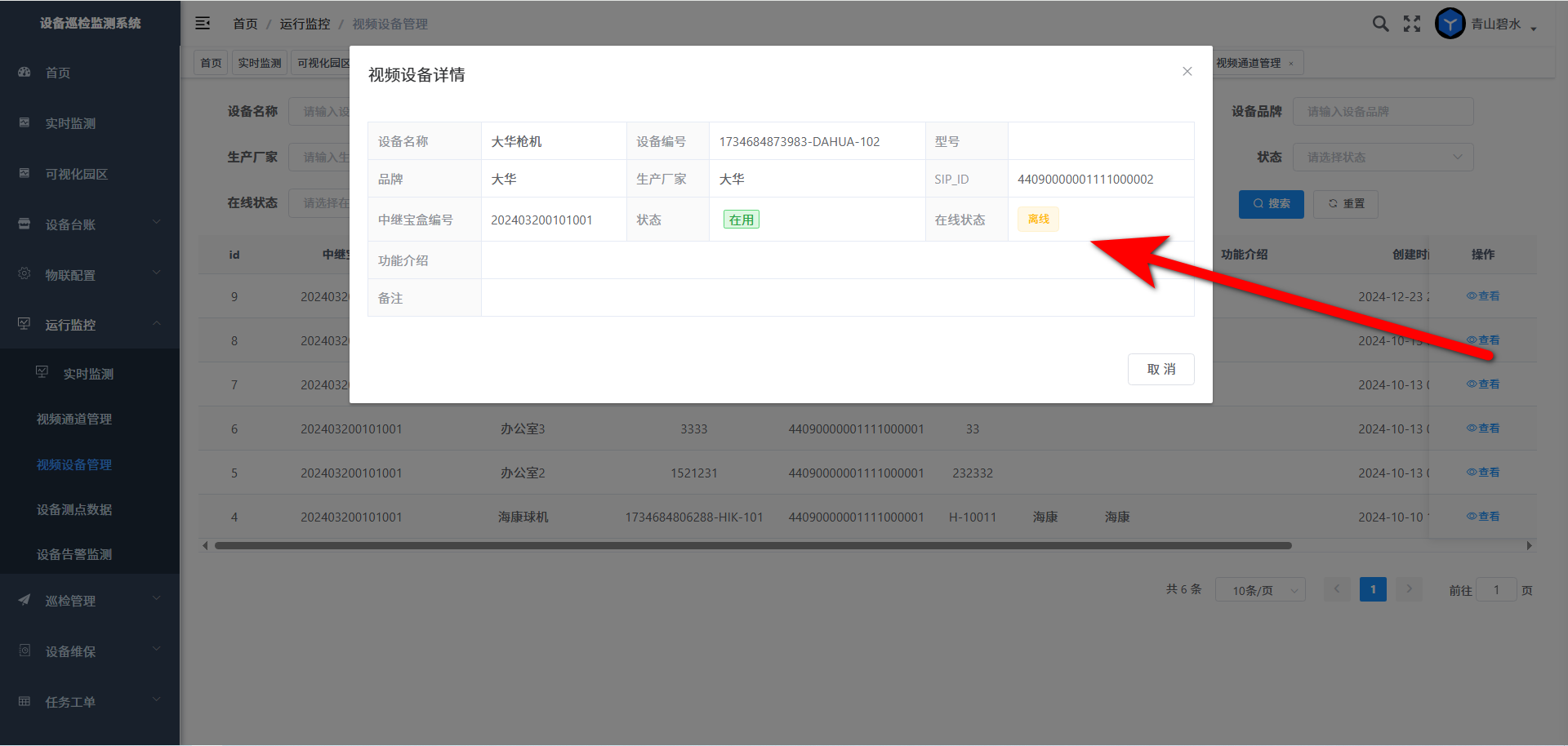This screenshot has height=746, width=1568.
Task: Open the 10条/页 page size dropdown
Action: tap(1259, 590)
